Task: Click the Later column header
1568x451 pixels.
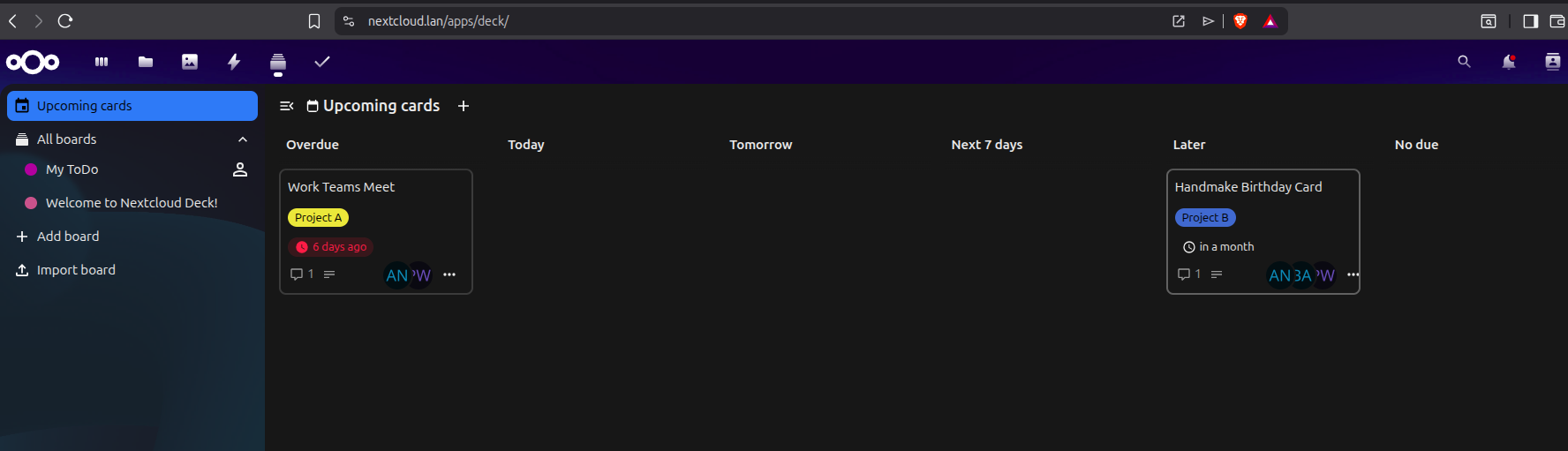Action: (x=1189, y=145)
